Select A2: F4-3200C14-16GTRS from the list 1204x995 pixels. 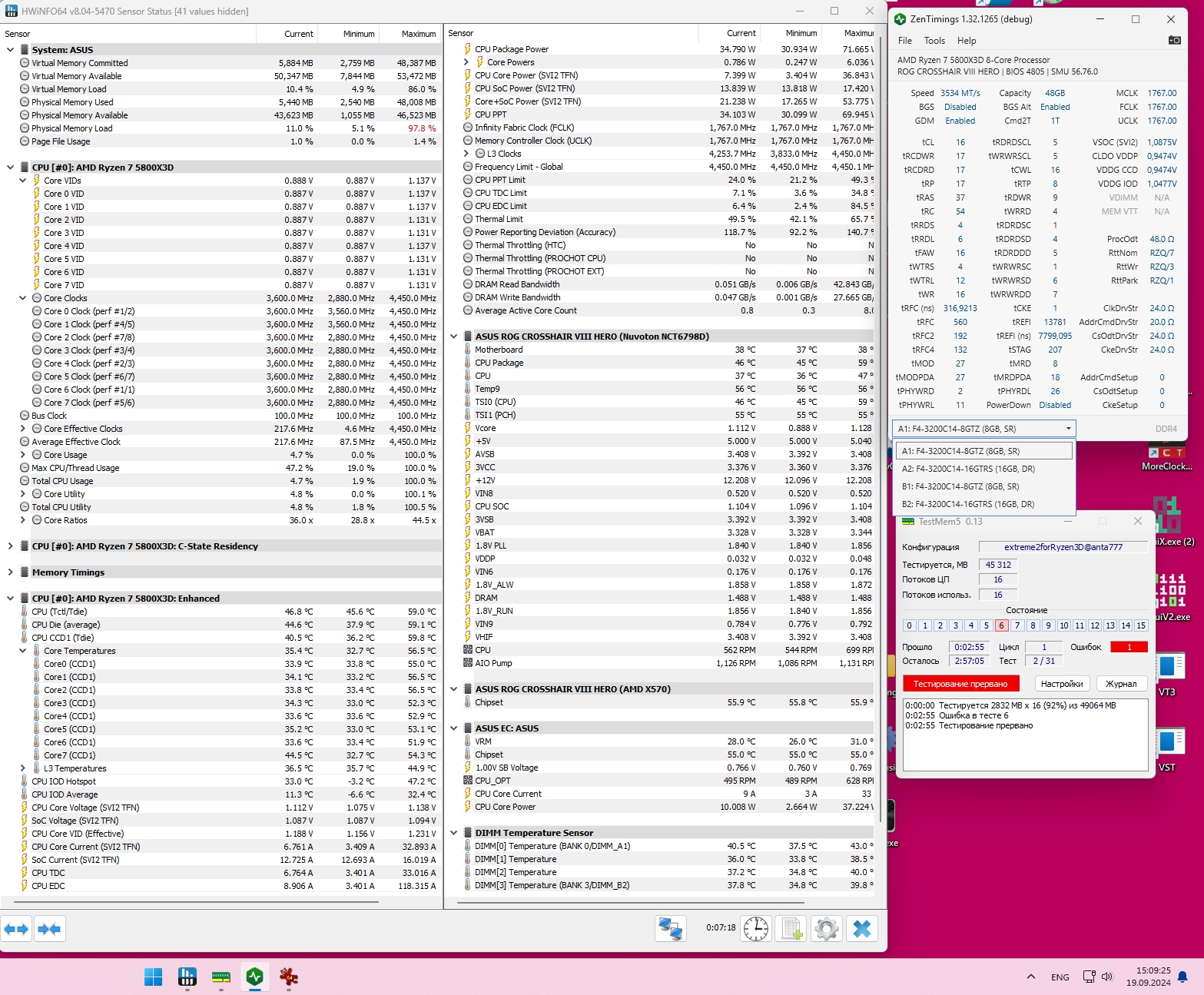983,469
